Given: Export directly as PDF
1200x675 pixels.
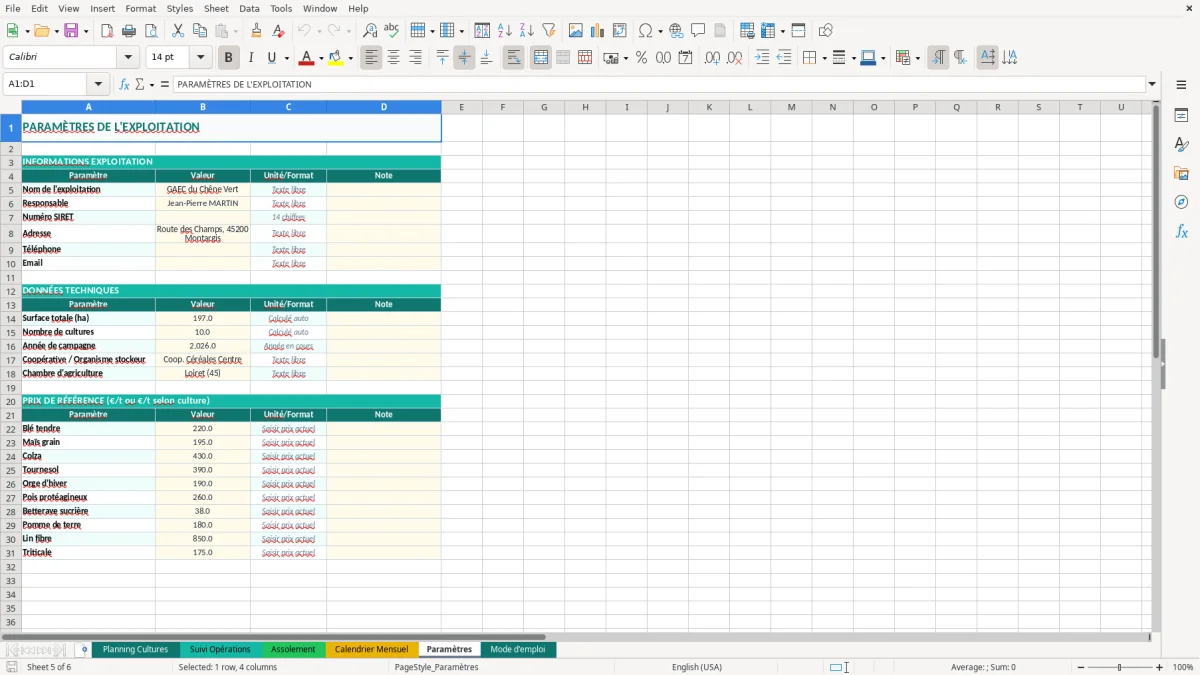Looking at the screenshot, I should pos(107,31).
